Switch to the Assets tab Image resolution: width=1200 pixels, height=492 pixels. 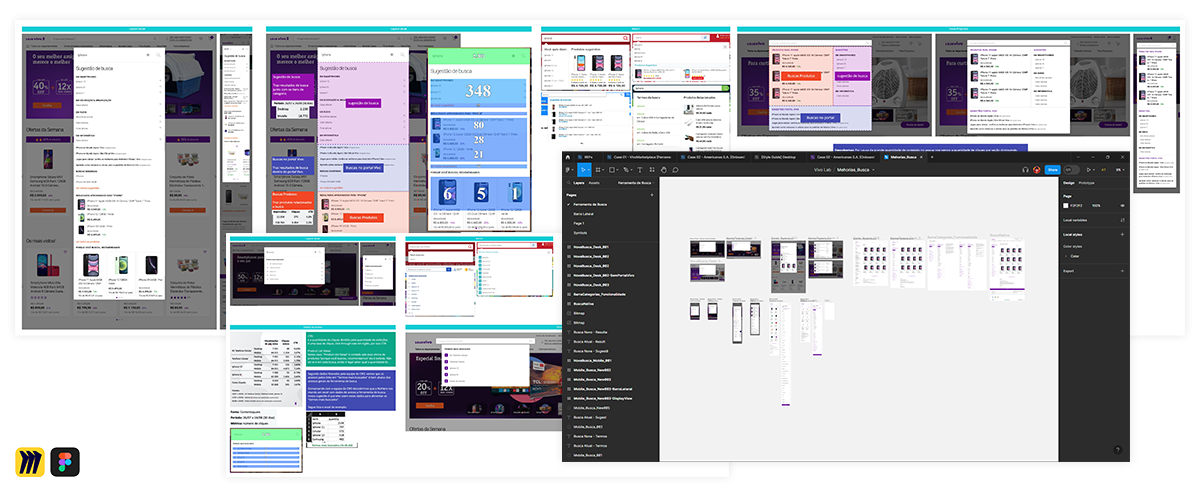pos(594,183)
